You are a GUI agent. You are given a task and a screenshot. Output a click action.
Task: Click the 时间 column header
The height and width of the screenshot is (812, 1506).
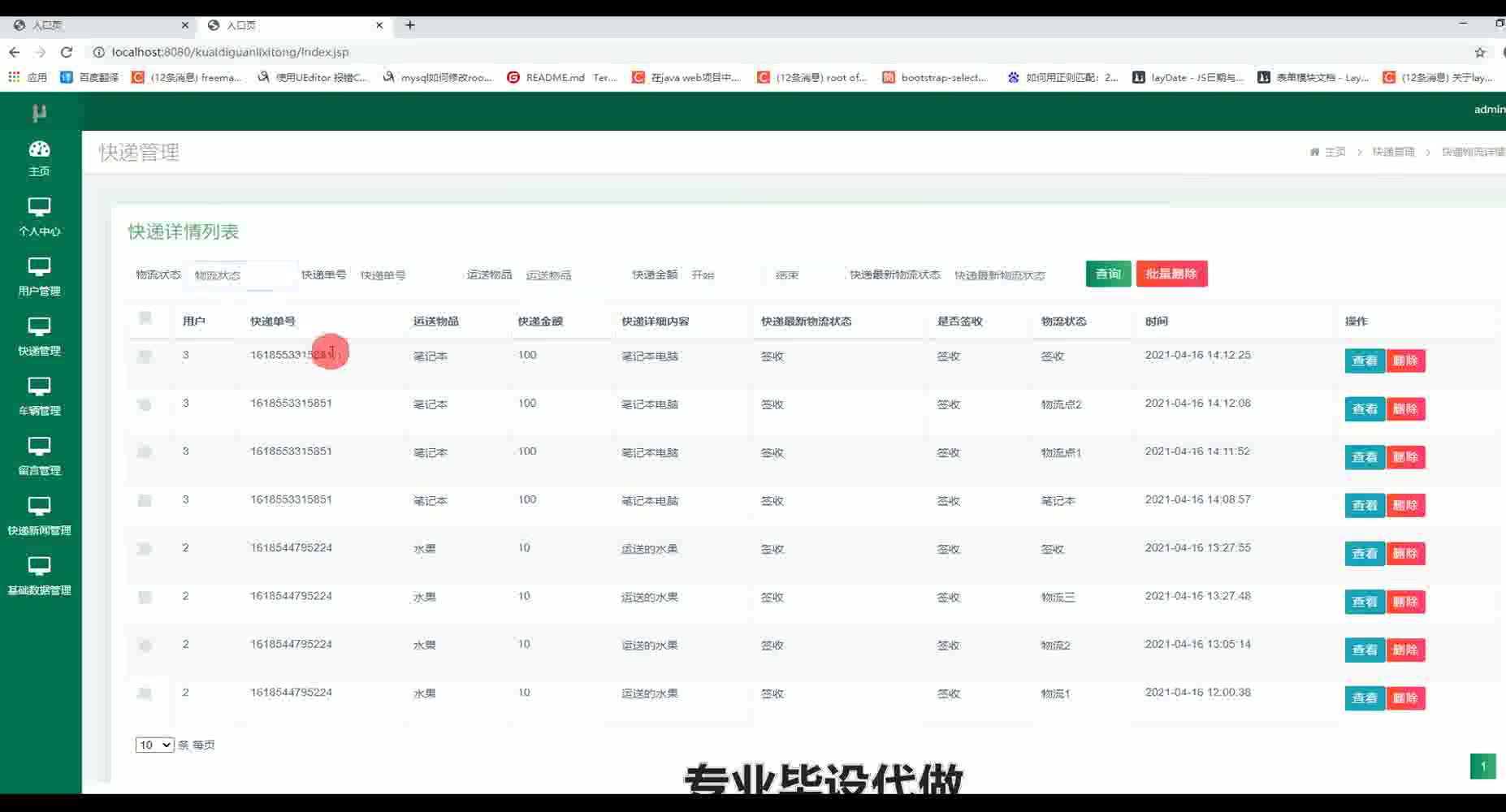[x=1157, y=322]
